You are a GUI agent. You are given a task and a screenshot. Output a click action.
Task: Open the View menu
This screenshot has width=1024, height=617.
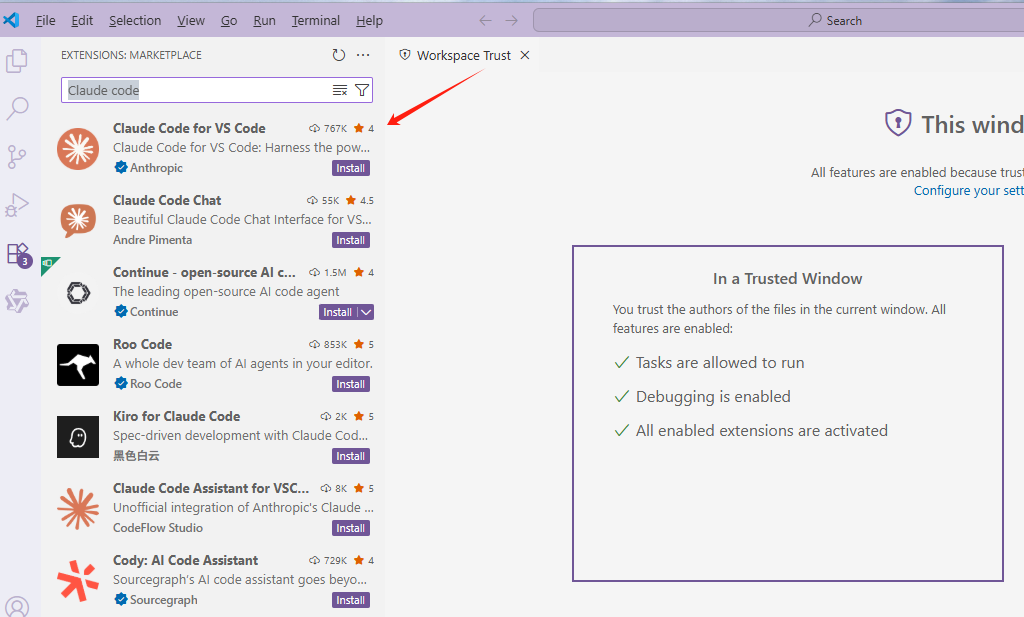(x=191, y=21)
